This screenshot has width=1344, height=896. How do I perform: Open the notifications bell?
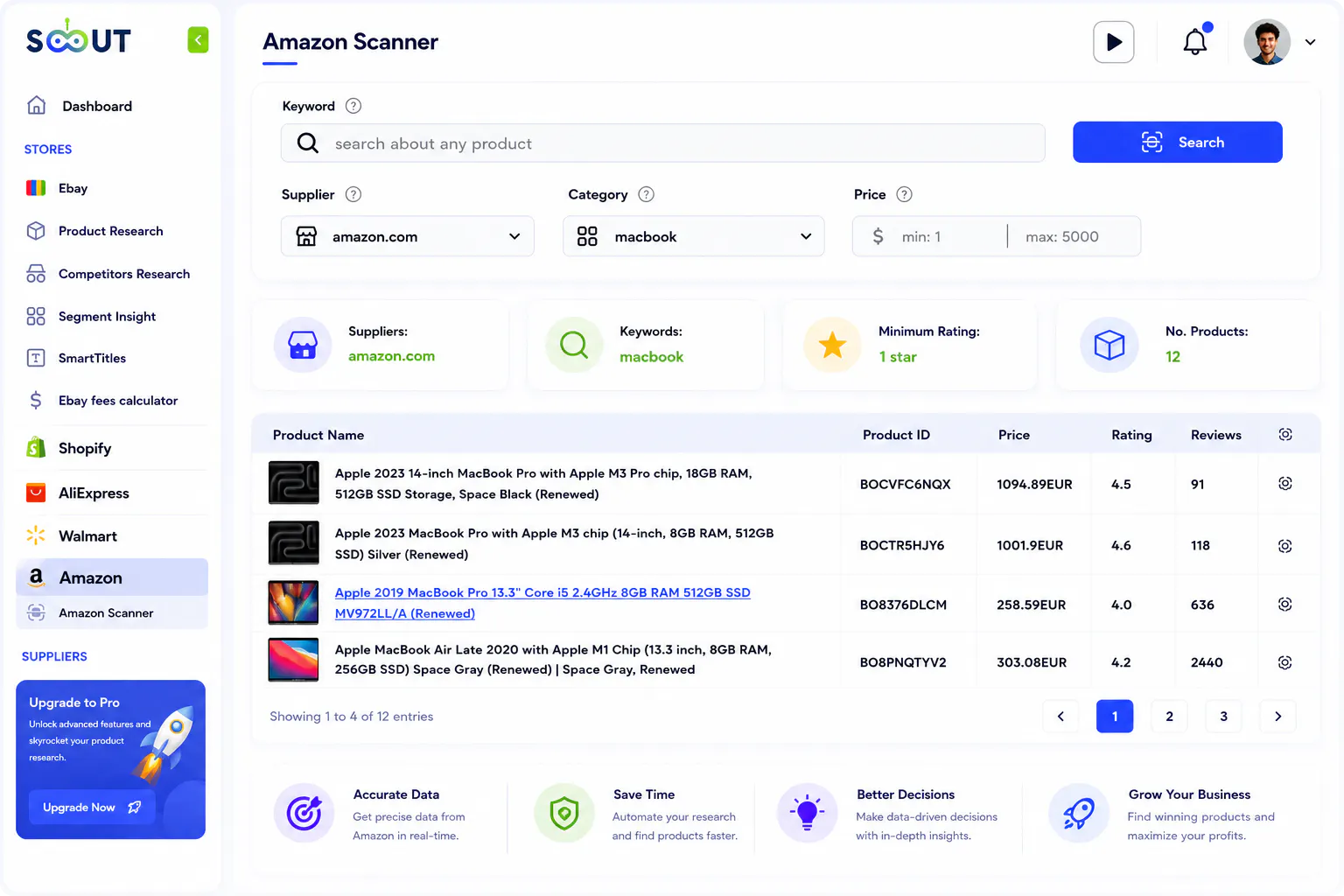click(1195, 41)
